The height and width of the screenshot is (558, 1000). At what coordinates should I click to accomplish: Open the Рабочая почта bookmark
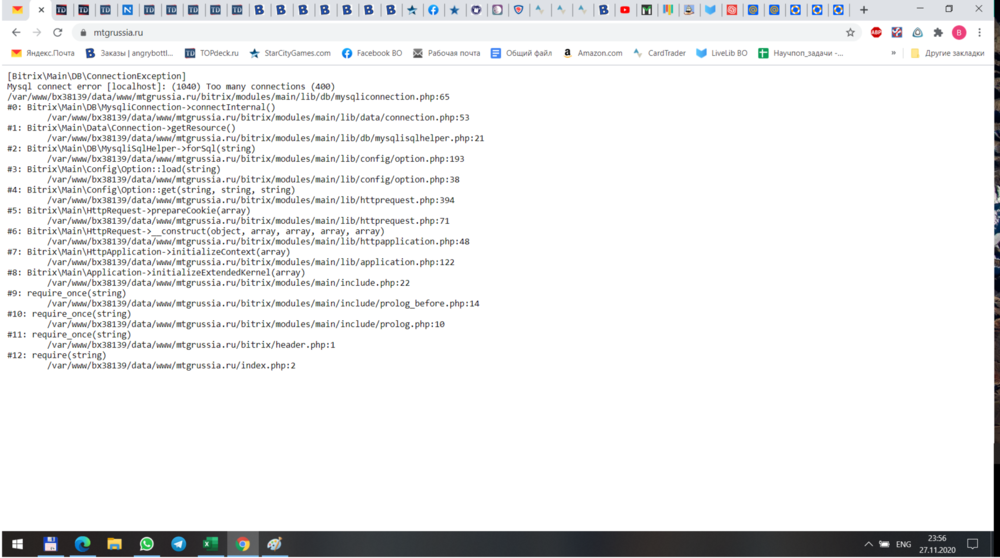coord(446,53)
